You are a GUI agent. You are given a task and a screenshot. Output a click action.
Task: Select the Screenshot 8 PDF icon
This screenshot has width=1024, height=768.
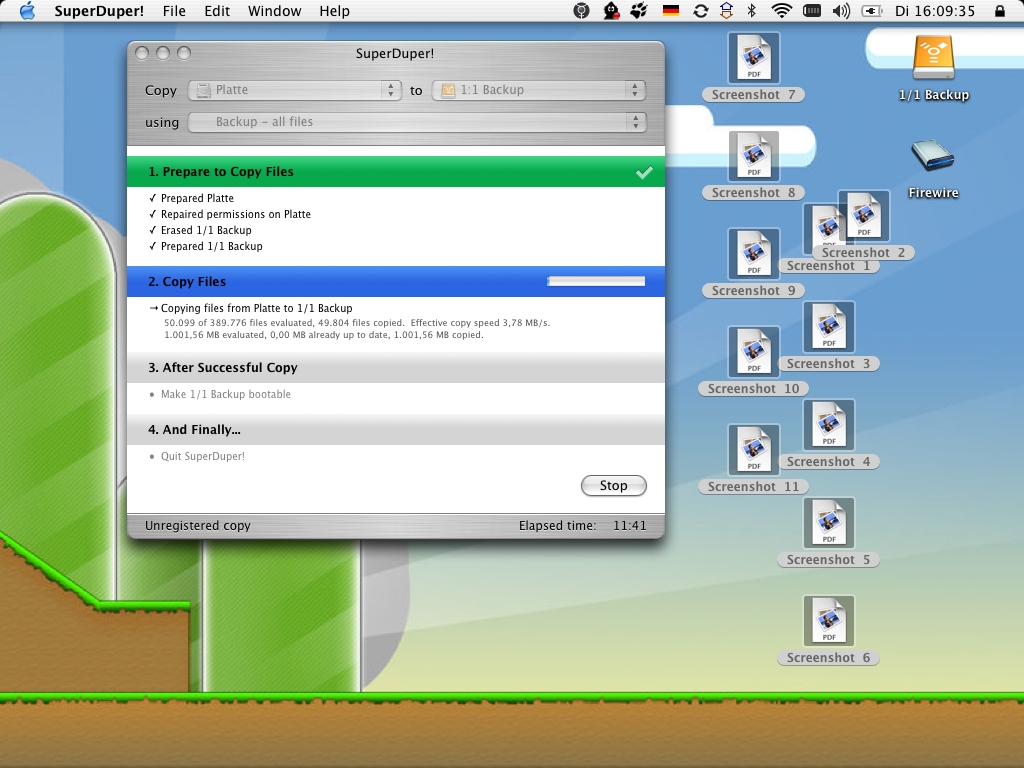click(754, 156)
